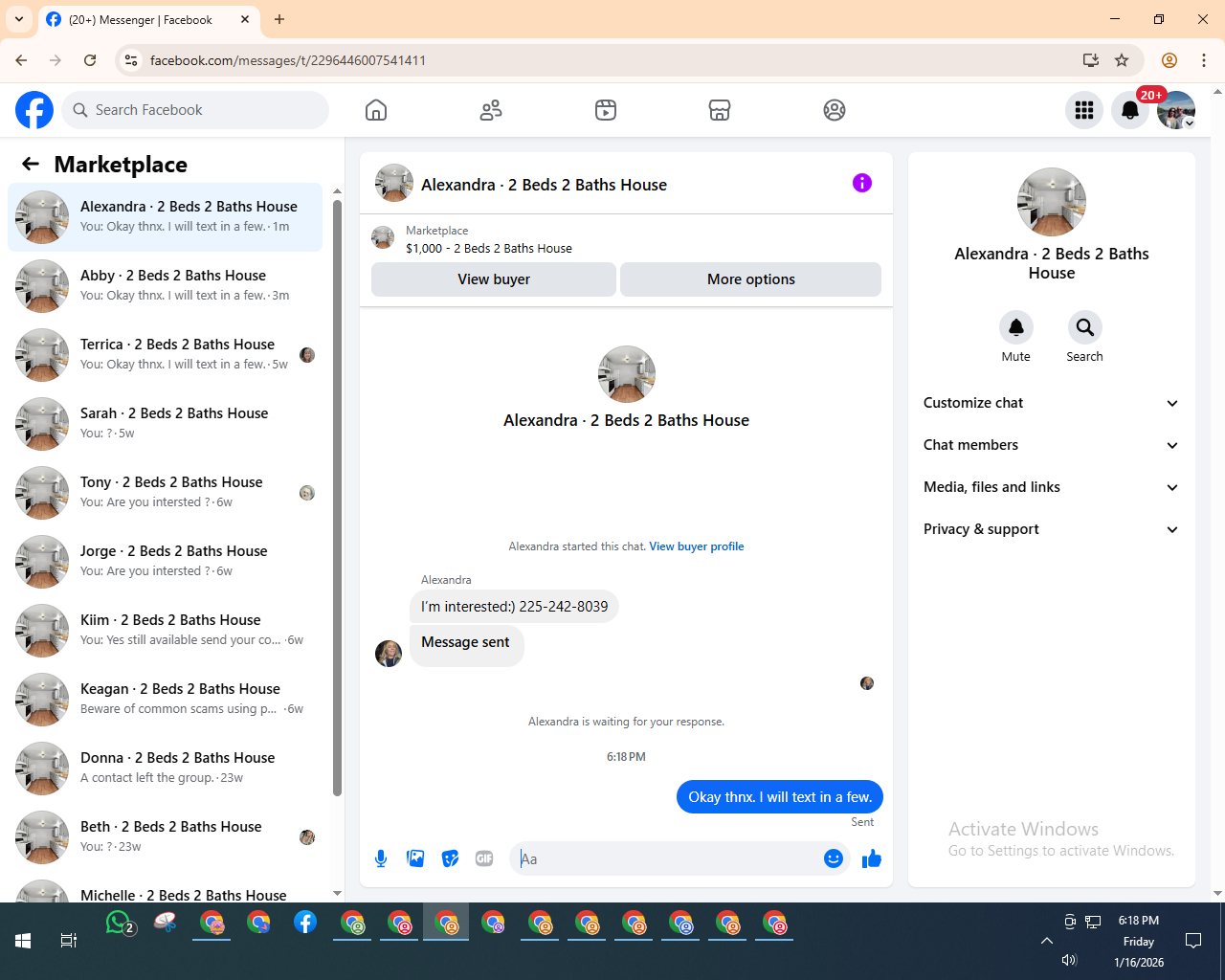The height and width of the screenshot is (980, 1225).
Task: Send a thumbs-up like
Action: click(x=871, y=858)
